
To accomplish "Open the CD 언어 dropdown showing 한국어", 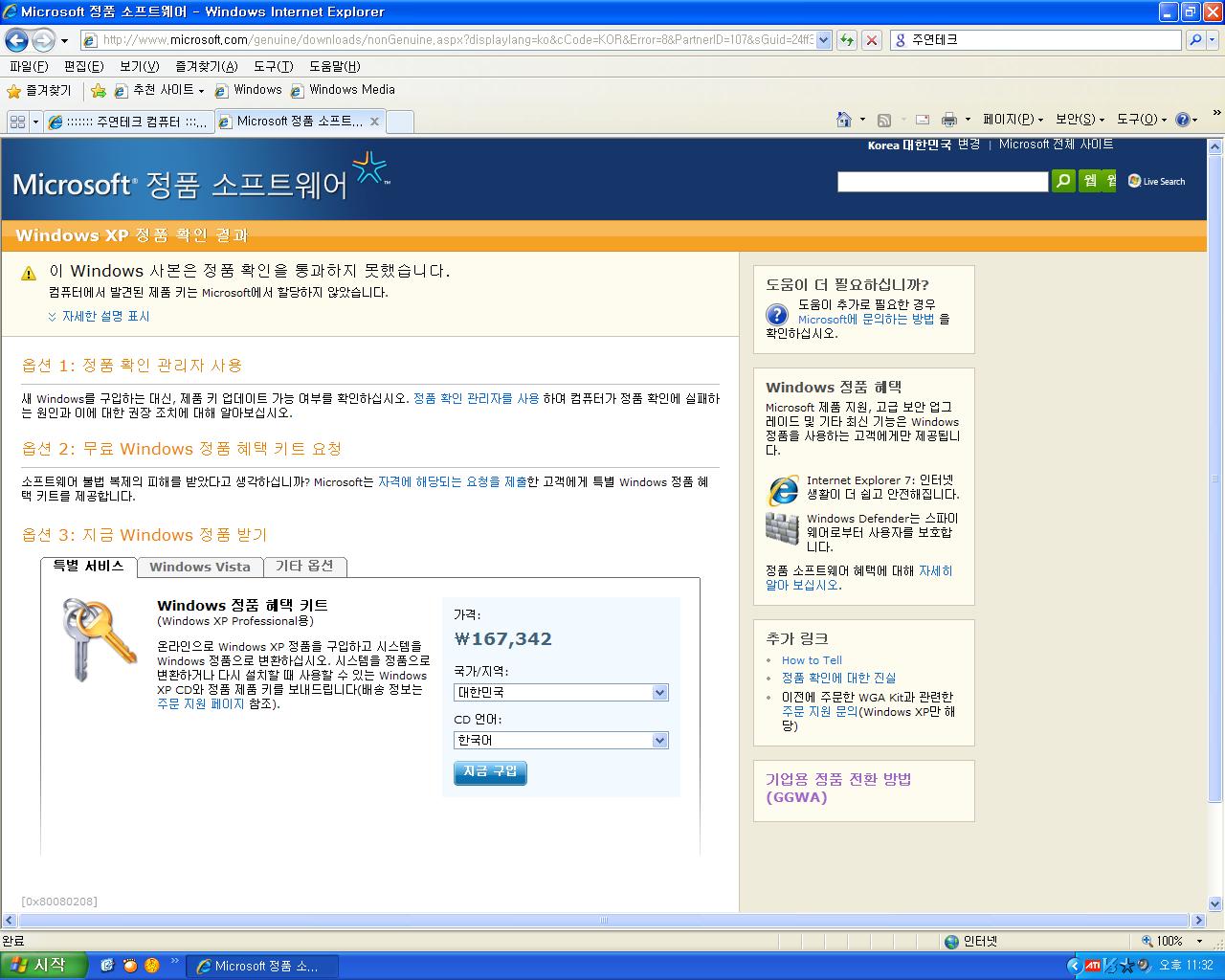I will [561, 740].
